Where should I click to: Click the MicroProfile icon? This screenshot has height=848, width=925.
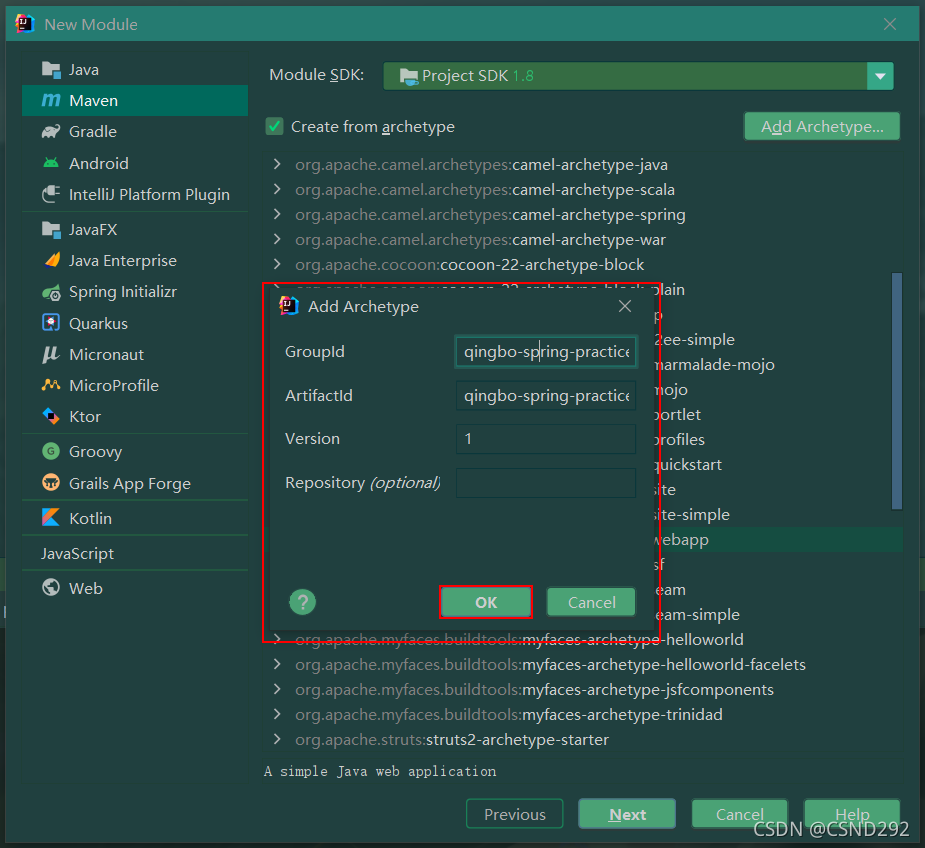(x=51, y=385)
